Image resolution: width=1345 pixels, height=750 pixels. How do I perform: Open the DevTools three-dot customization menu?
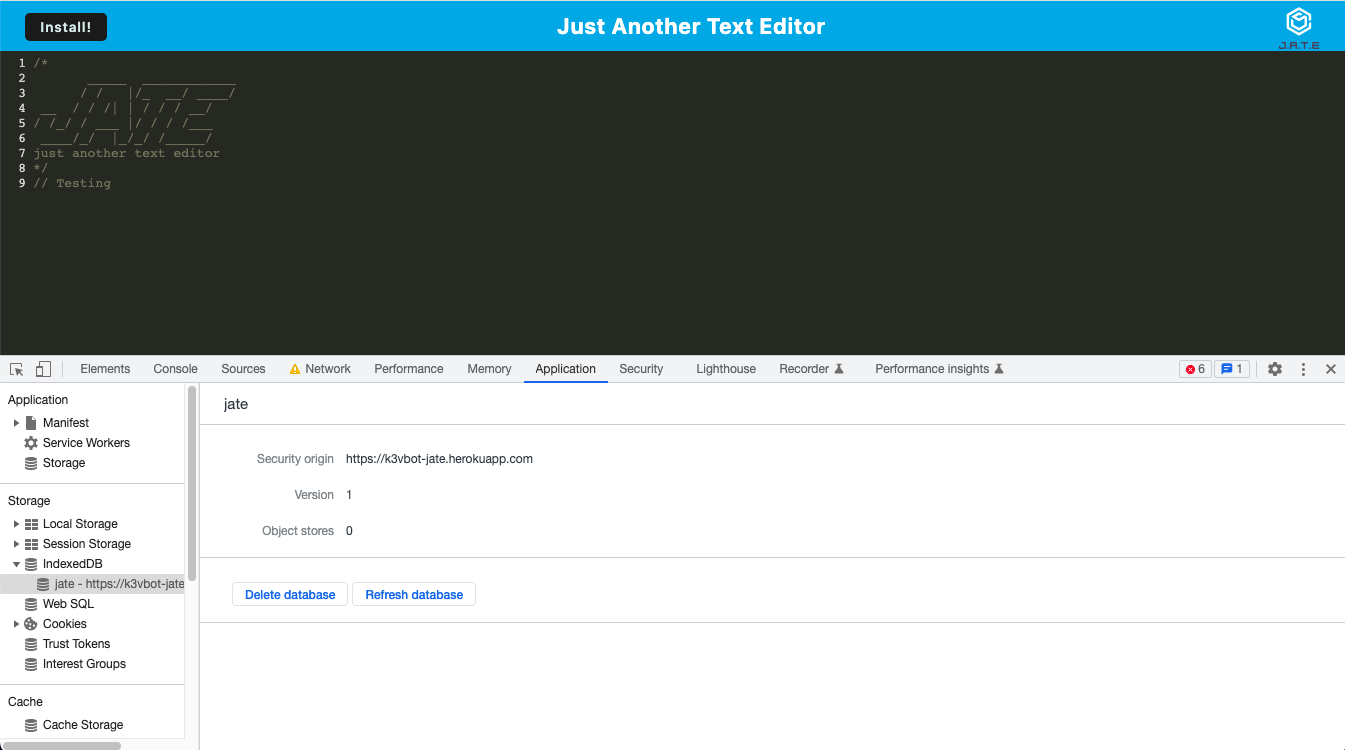[1303, 369]
